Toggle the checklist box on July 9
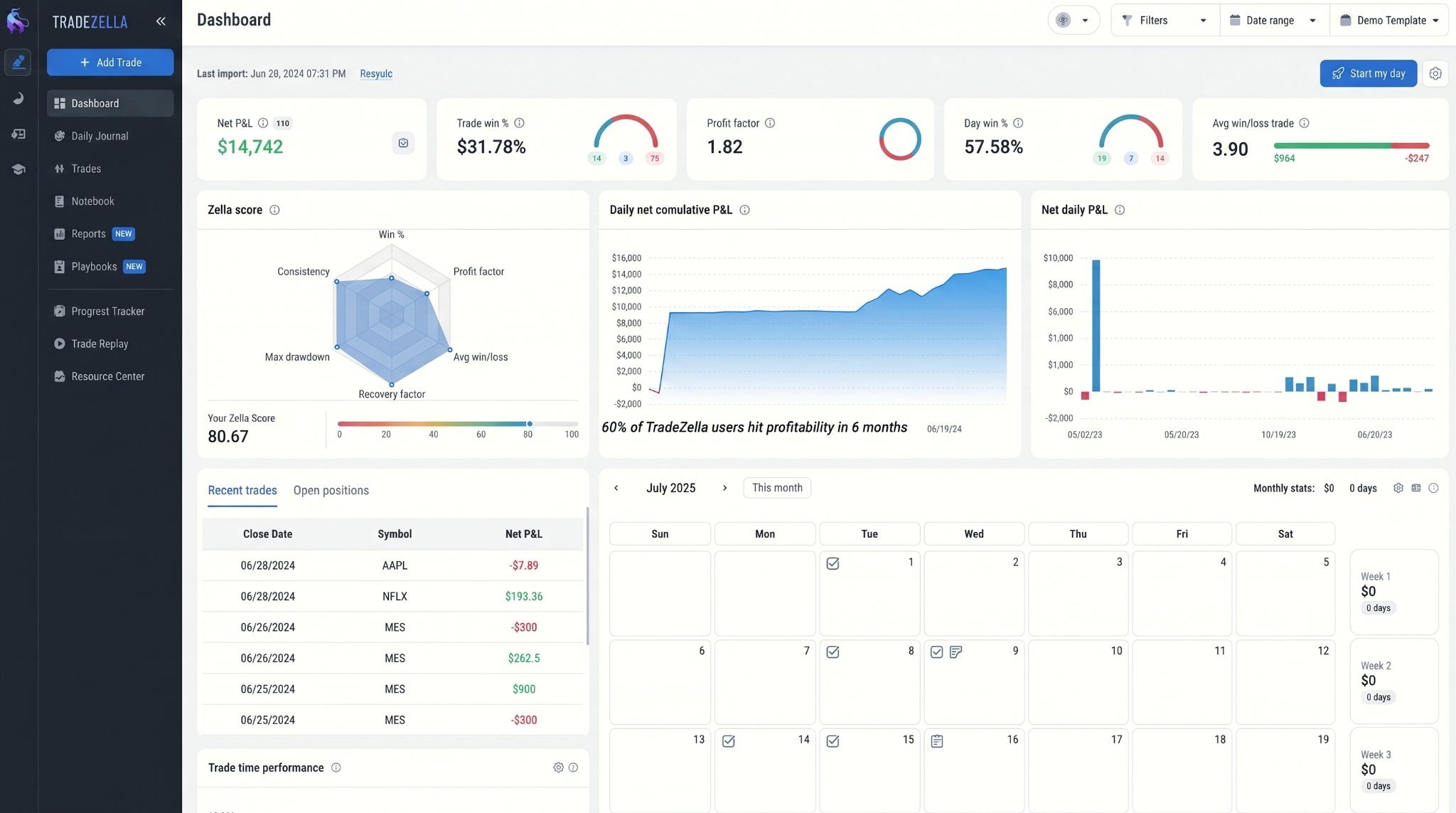1456x813 pixels. click(x=937, y=652)
